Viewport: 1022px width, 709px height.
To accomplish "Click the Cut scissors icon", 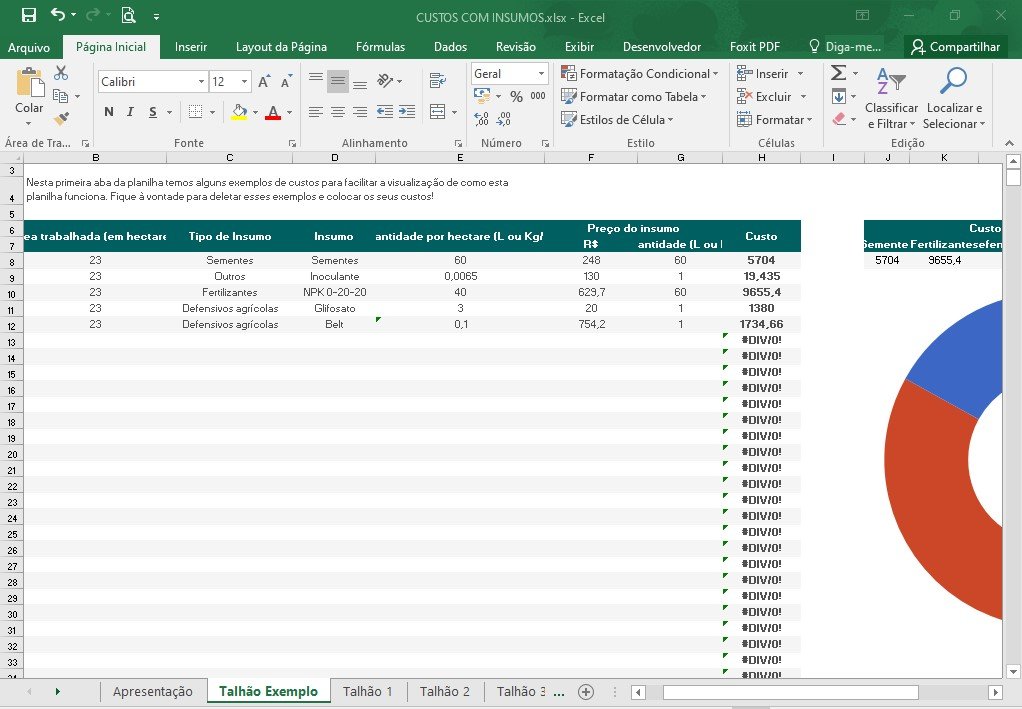I will tap(61, 73).
